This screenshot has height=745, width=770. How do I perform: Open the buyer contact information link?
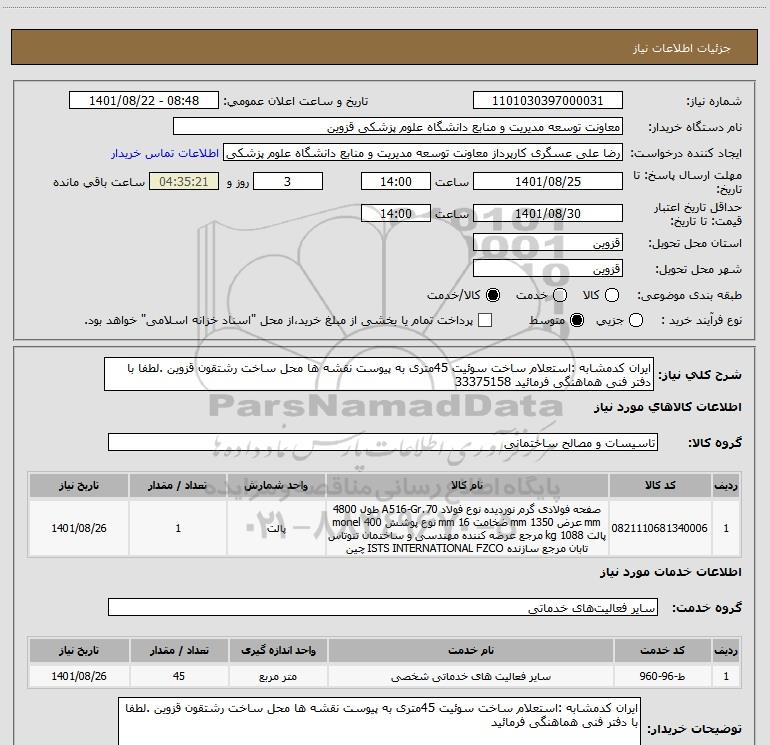[165, 153]
